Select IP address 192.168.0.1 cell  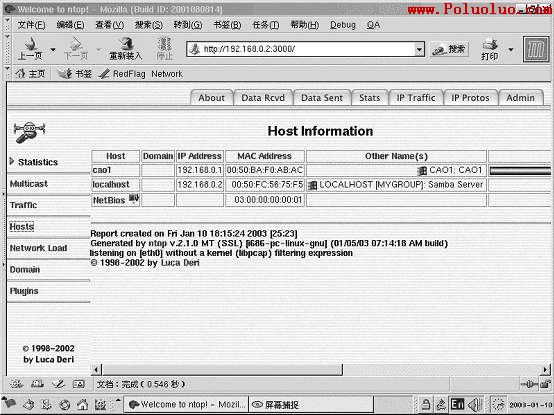pyautogui.click(x=200, y=170)
